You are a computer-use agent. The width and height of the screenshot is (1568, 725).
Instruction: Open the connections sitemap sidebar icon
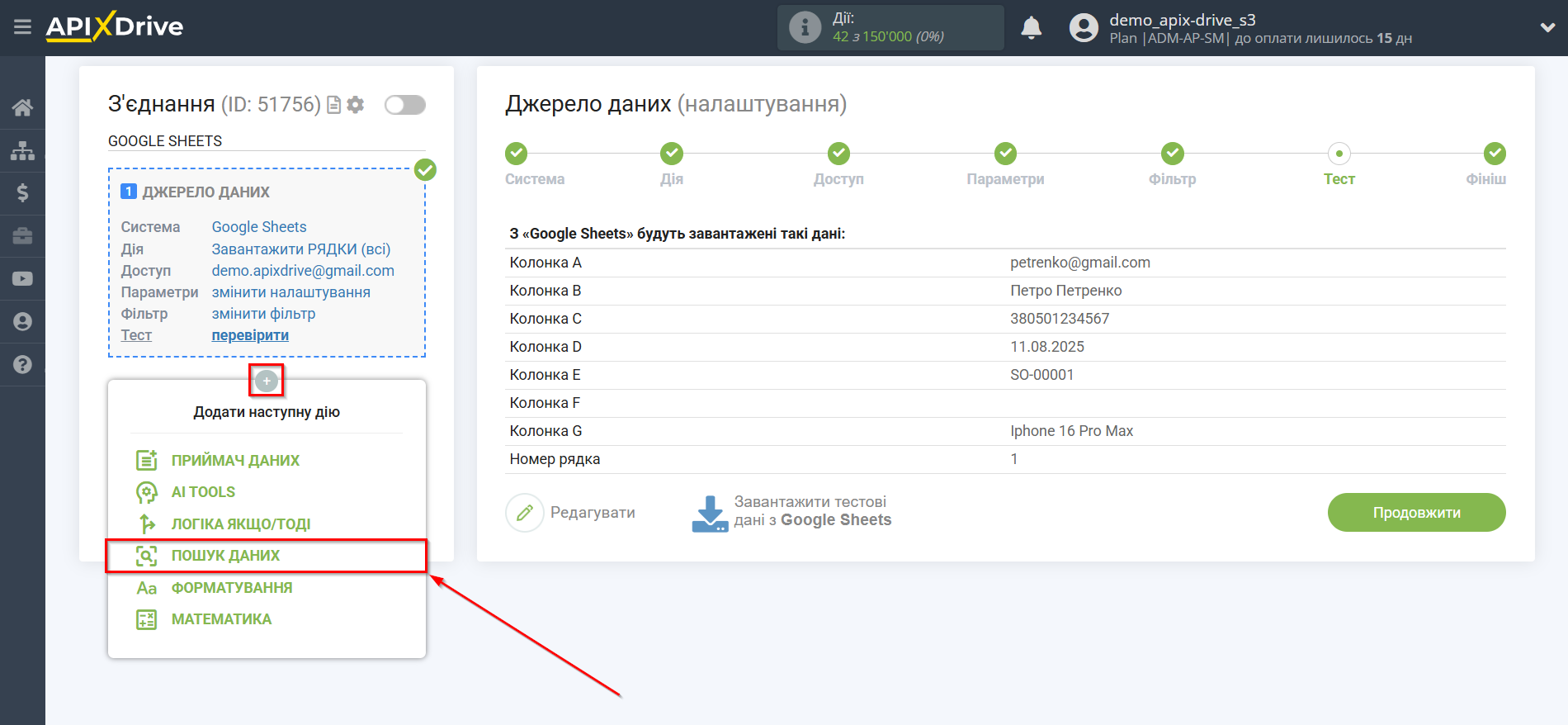(x=22, y=150)
